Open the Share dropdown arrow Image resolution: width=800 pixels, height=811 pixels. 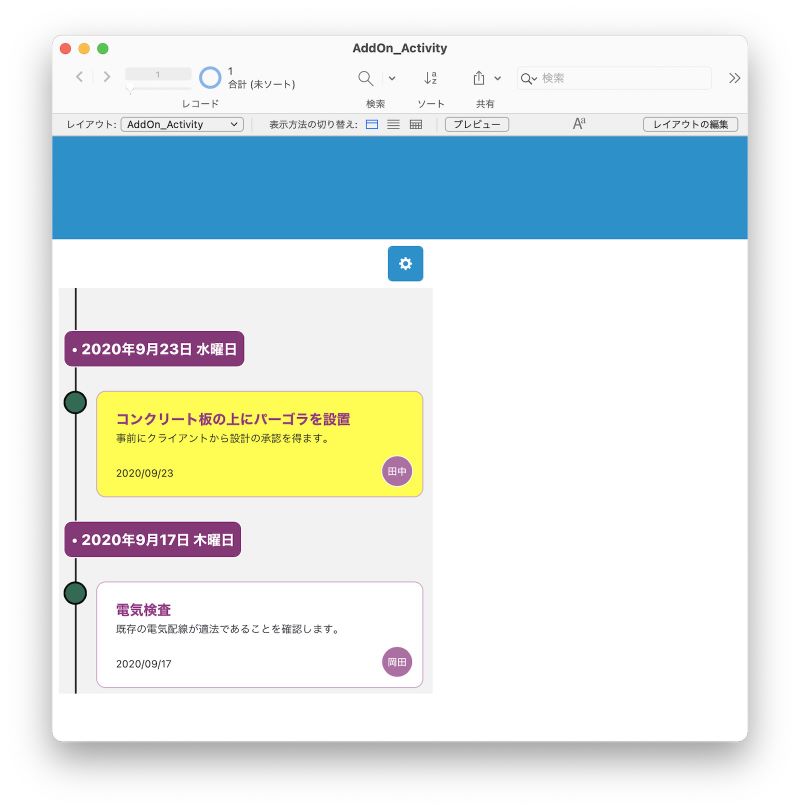click(x=497, y=78)
